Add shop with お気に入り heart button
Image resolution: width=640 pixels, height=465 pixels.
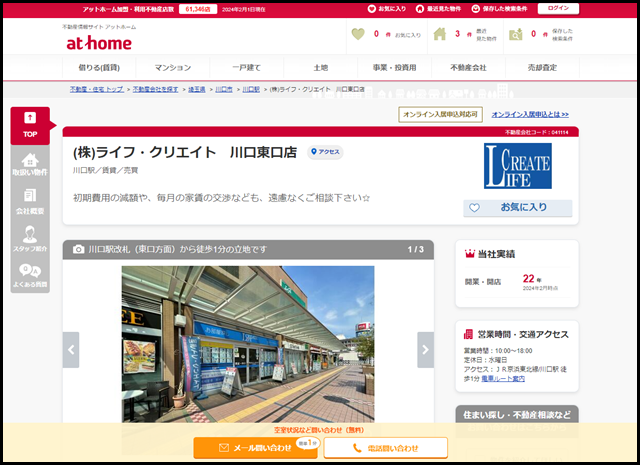pyautogui.click(x=518, y=208)
